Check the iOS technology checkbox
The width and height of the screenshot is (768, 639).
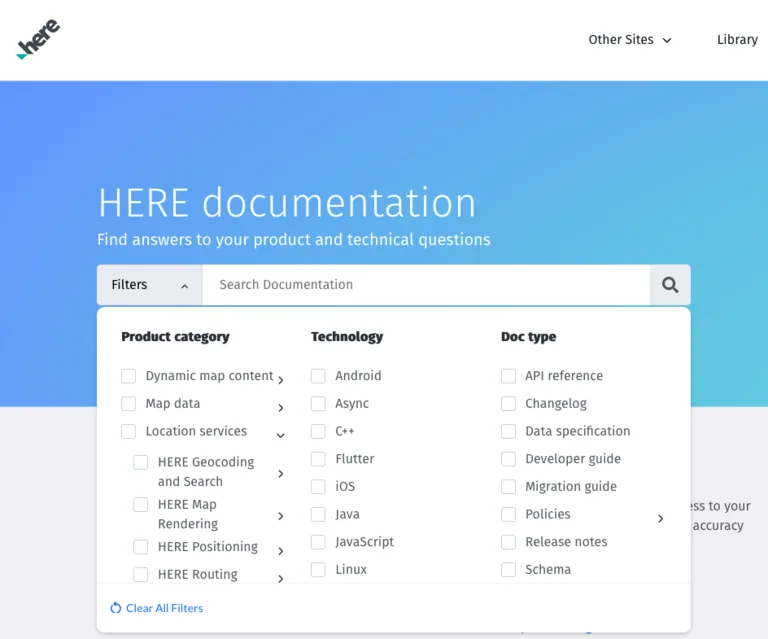[x=318, y=487]
